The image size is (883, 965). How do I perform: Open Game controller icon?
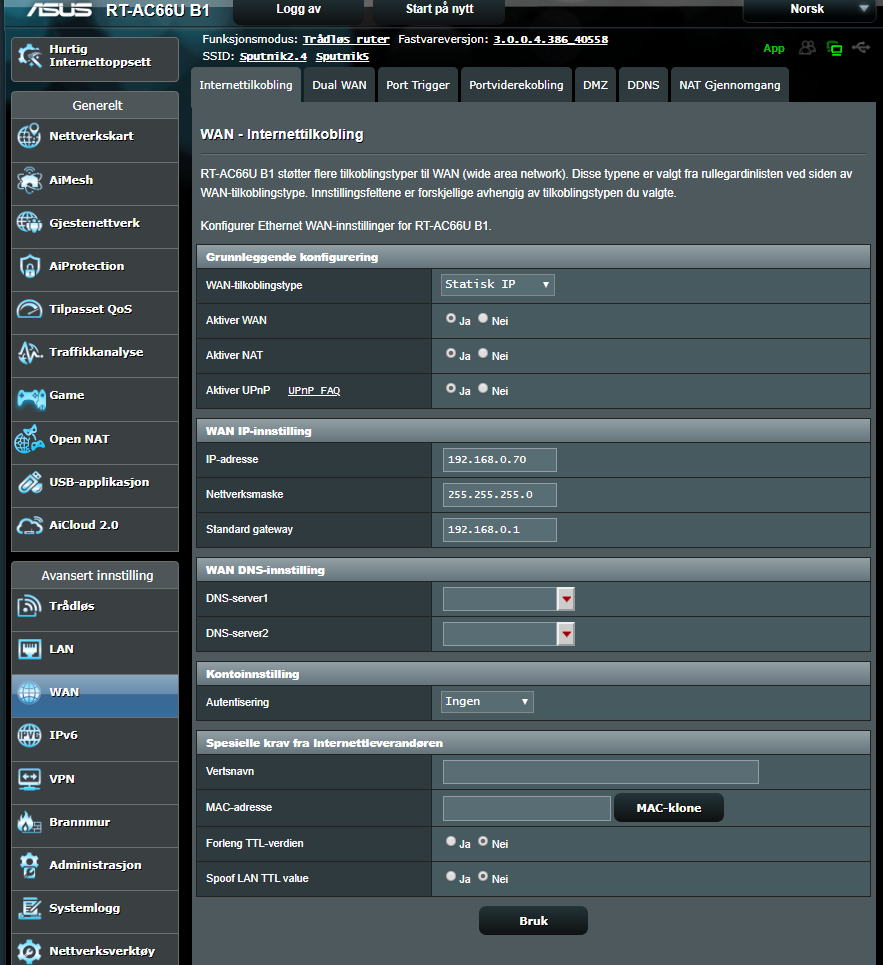click(31, 398)
